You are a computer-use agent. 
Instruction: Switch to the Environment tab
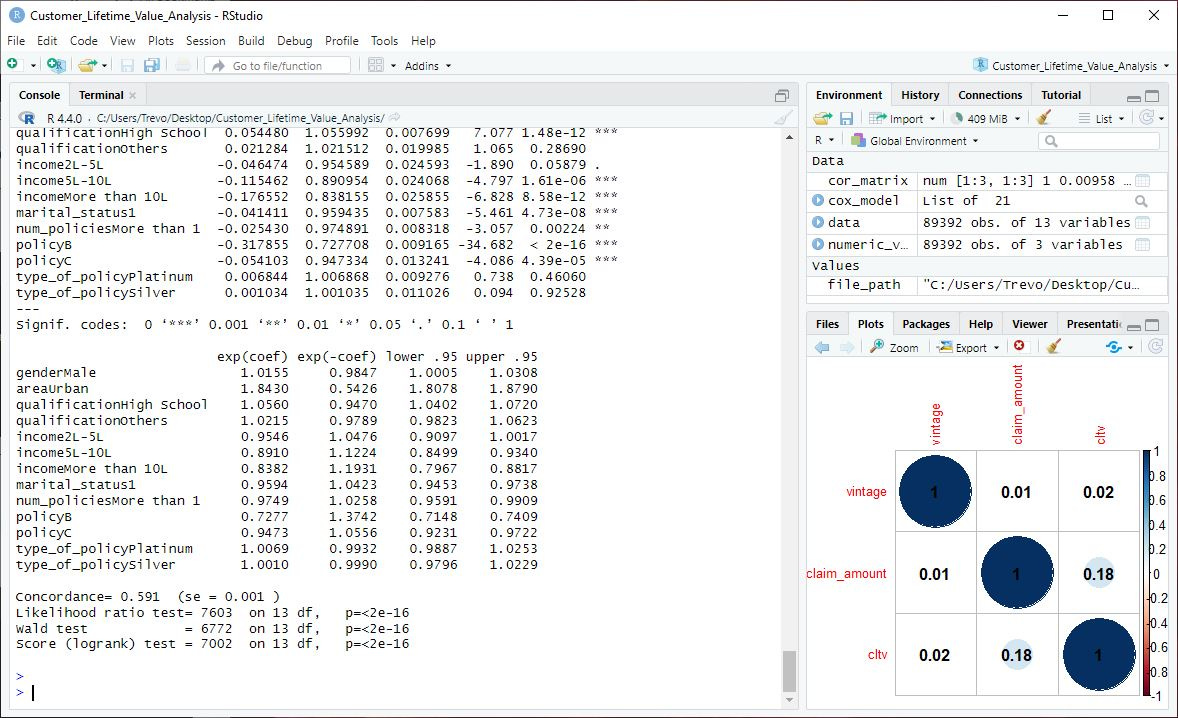(849, 95)
